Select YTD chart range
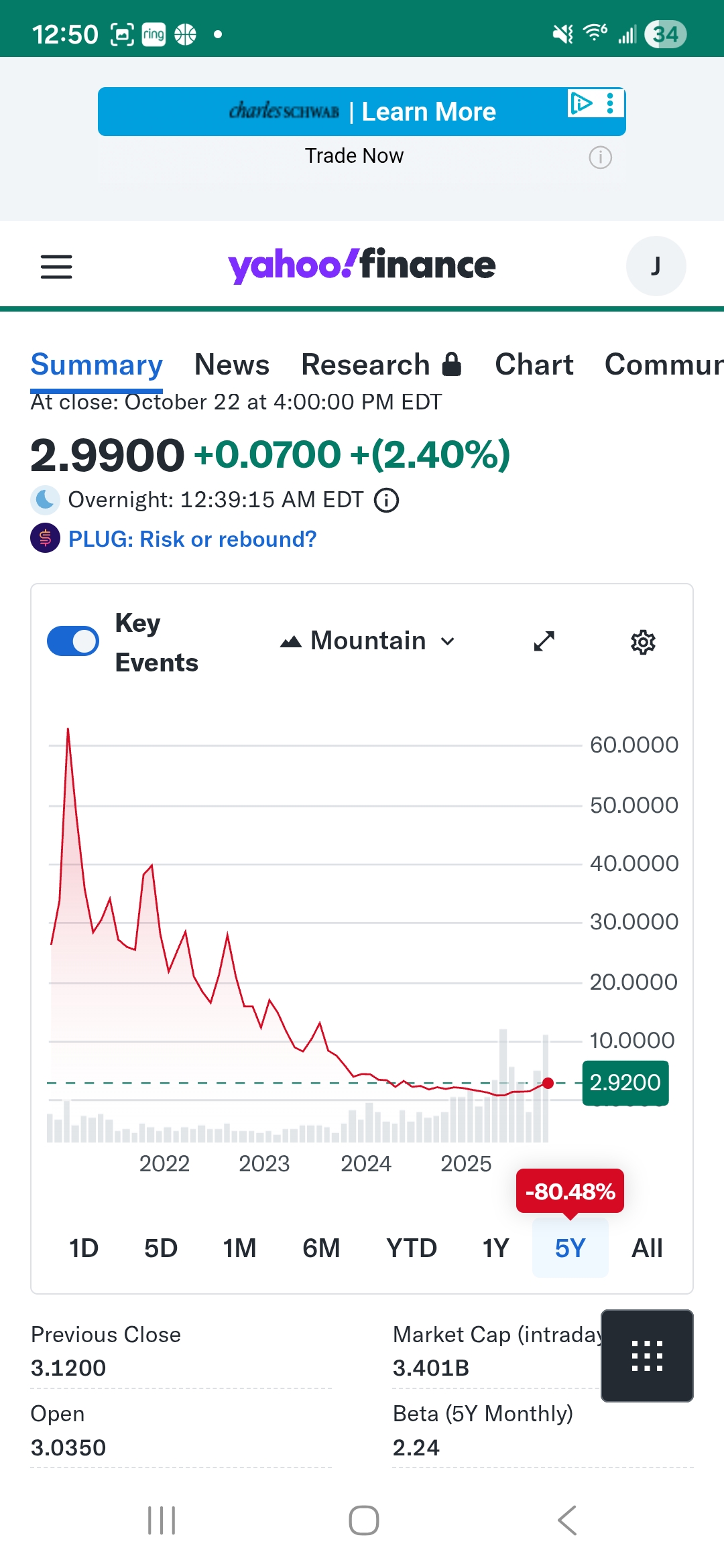This screenshot has height=1568, width=724. [412, 1248]
